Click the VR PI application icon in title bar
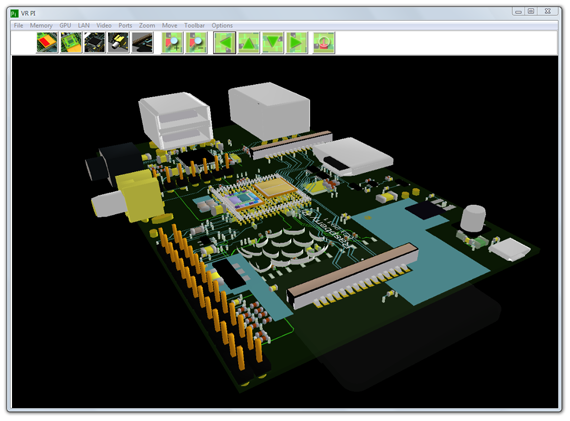The height and width of the screenshot is (421, 570). (x=14, y=13)
